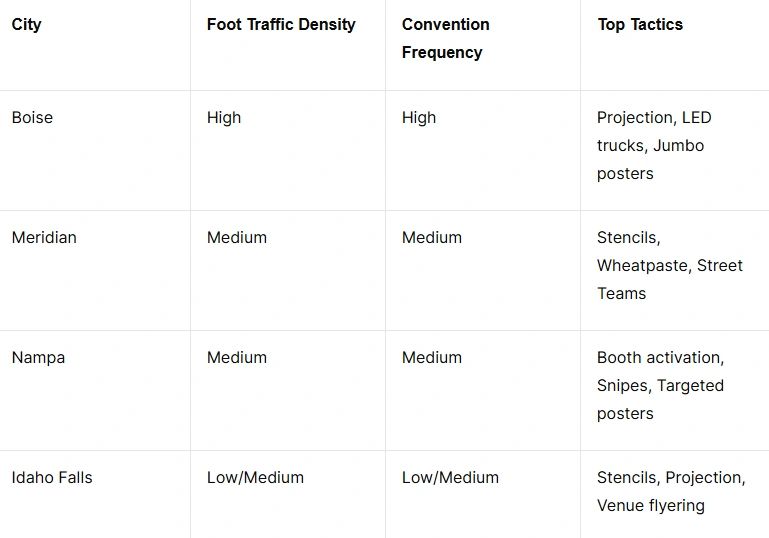Select the Idaho Falls city cell
Image resolution: width=769 pixels, height=538 pixels.
(x=52, y=478)
